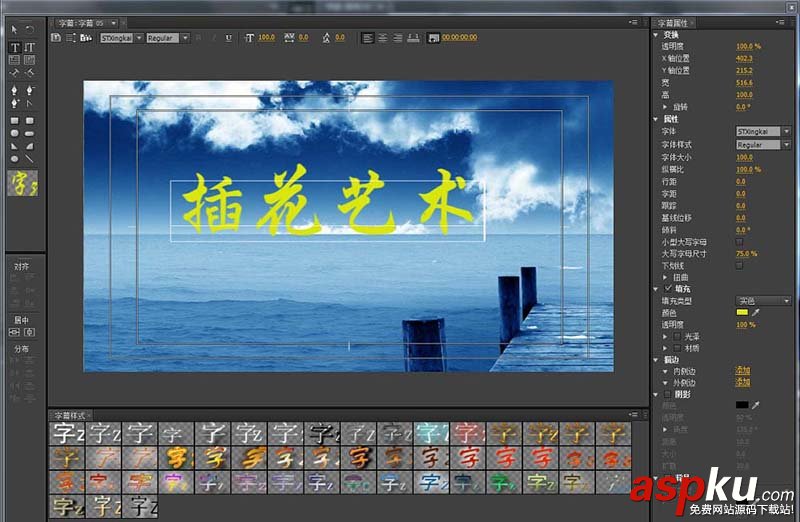Open toolbar font family dropdown STXingkai
Image resolution: width=800 pixels, height=522 pixels.
[121, 38]
